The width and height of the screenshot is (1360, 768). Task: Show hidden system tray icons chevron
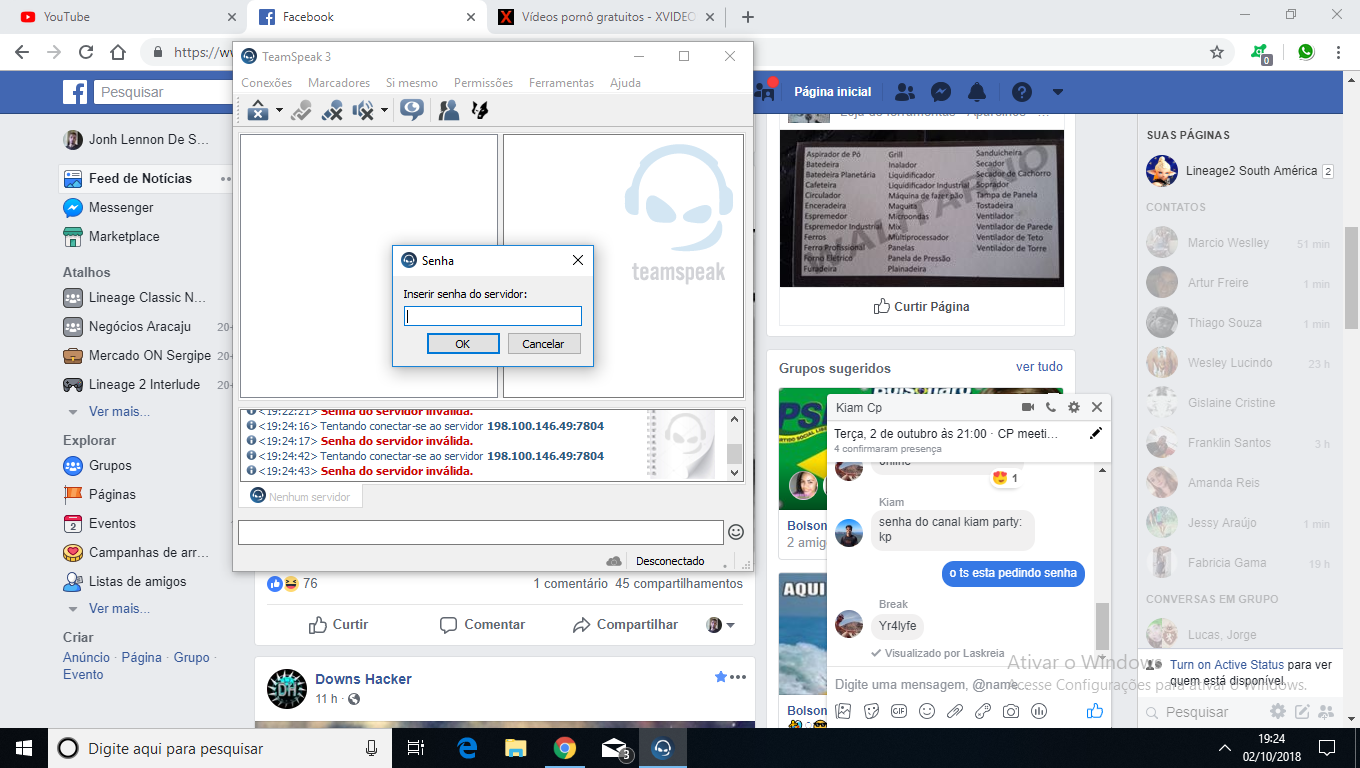[1225, 748]
